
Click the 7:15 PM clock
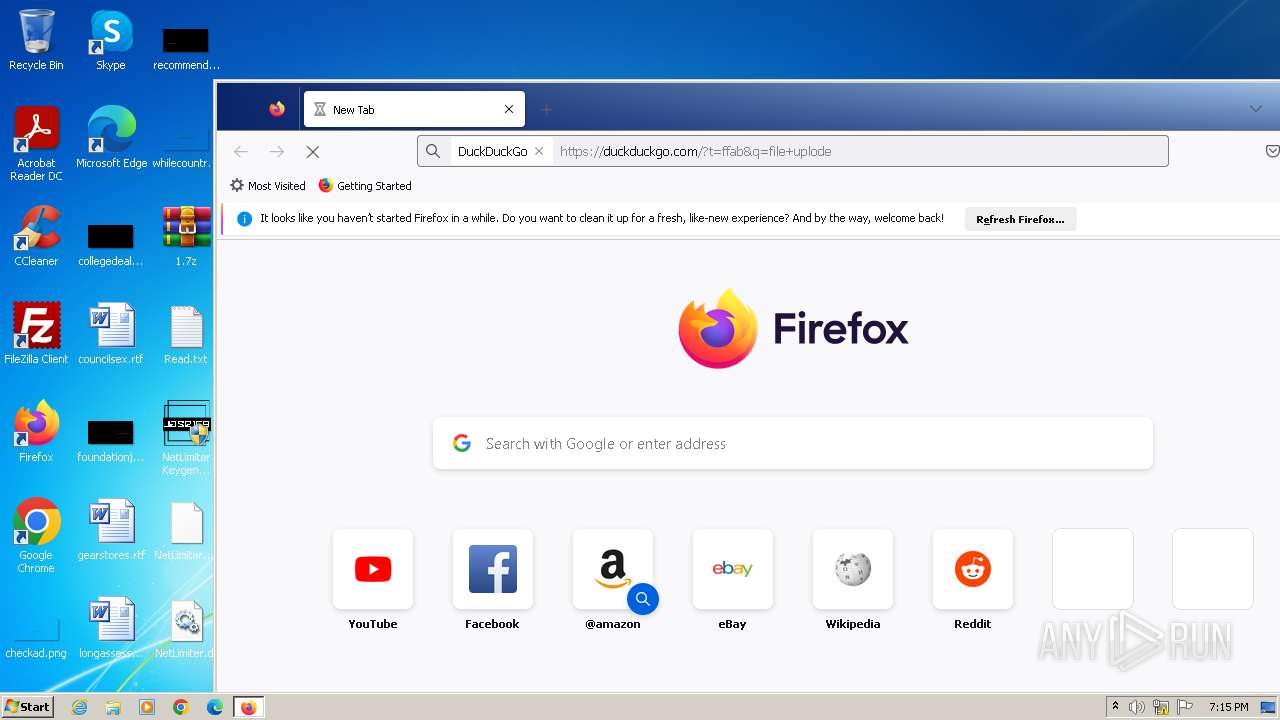(1228, 707)
